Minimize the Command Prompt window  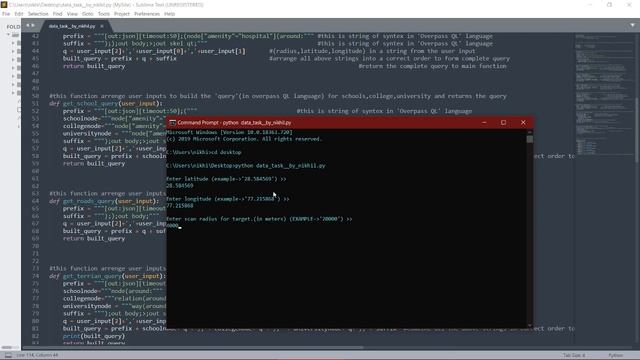(484, 122)
